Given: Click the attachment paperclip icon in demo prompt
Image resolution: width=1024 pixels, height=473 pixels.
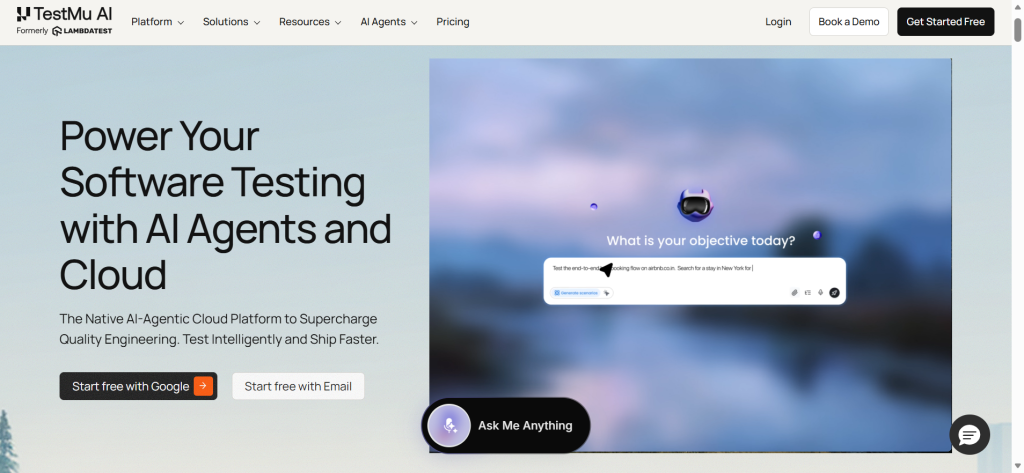Looking at the screenshot, I should click(x=795, y=293).
